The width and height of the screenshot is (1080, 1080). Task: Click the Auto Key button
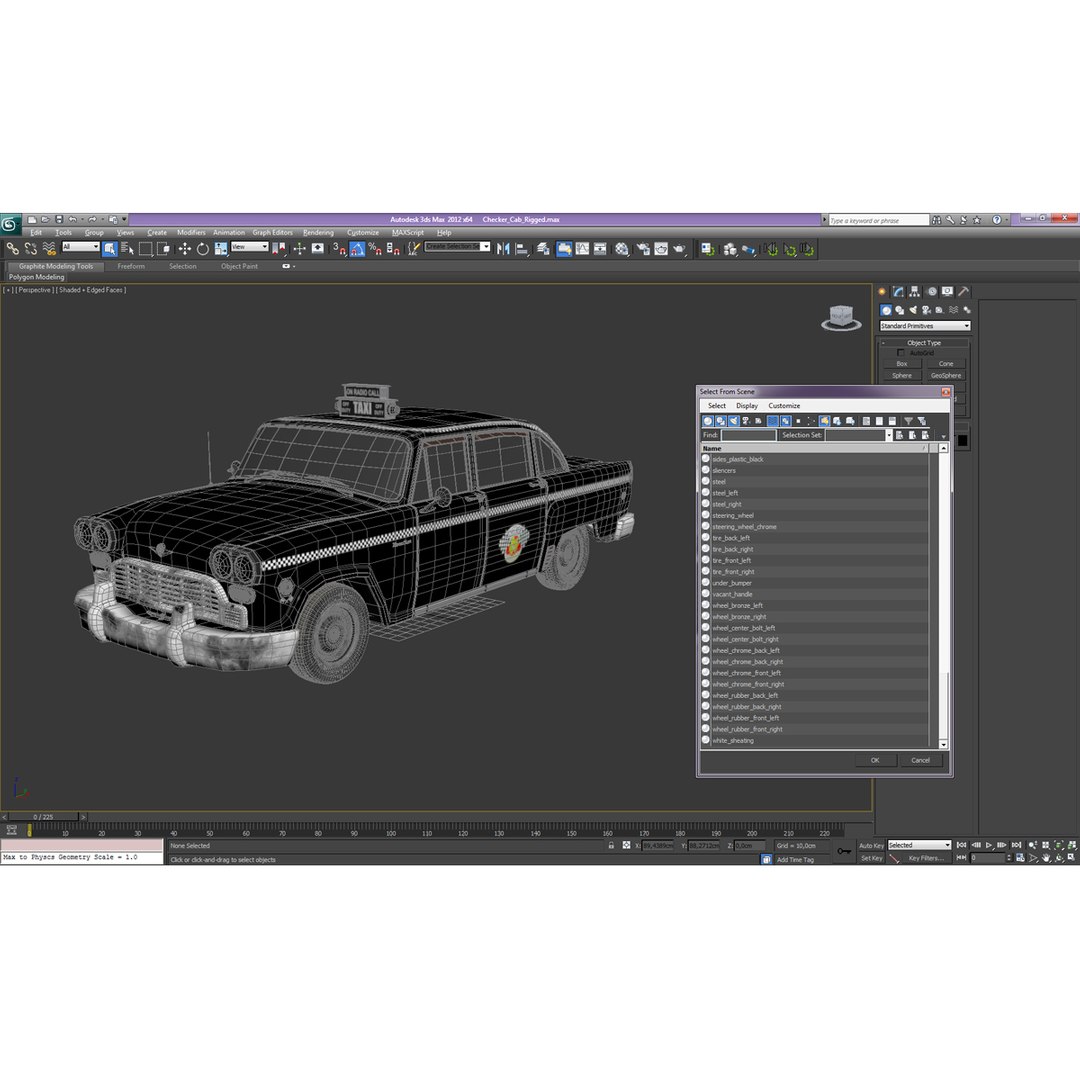871,846
